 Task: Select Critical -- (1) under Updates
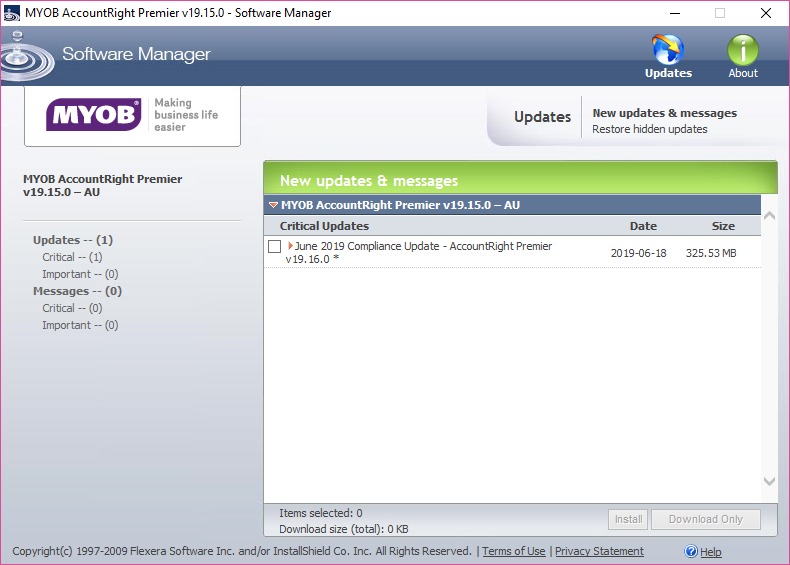pyautogui.click(x=72, y=257)
